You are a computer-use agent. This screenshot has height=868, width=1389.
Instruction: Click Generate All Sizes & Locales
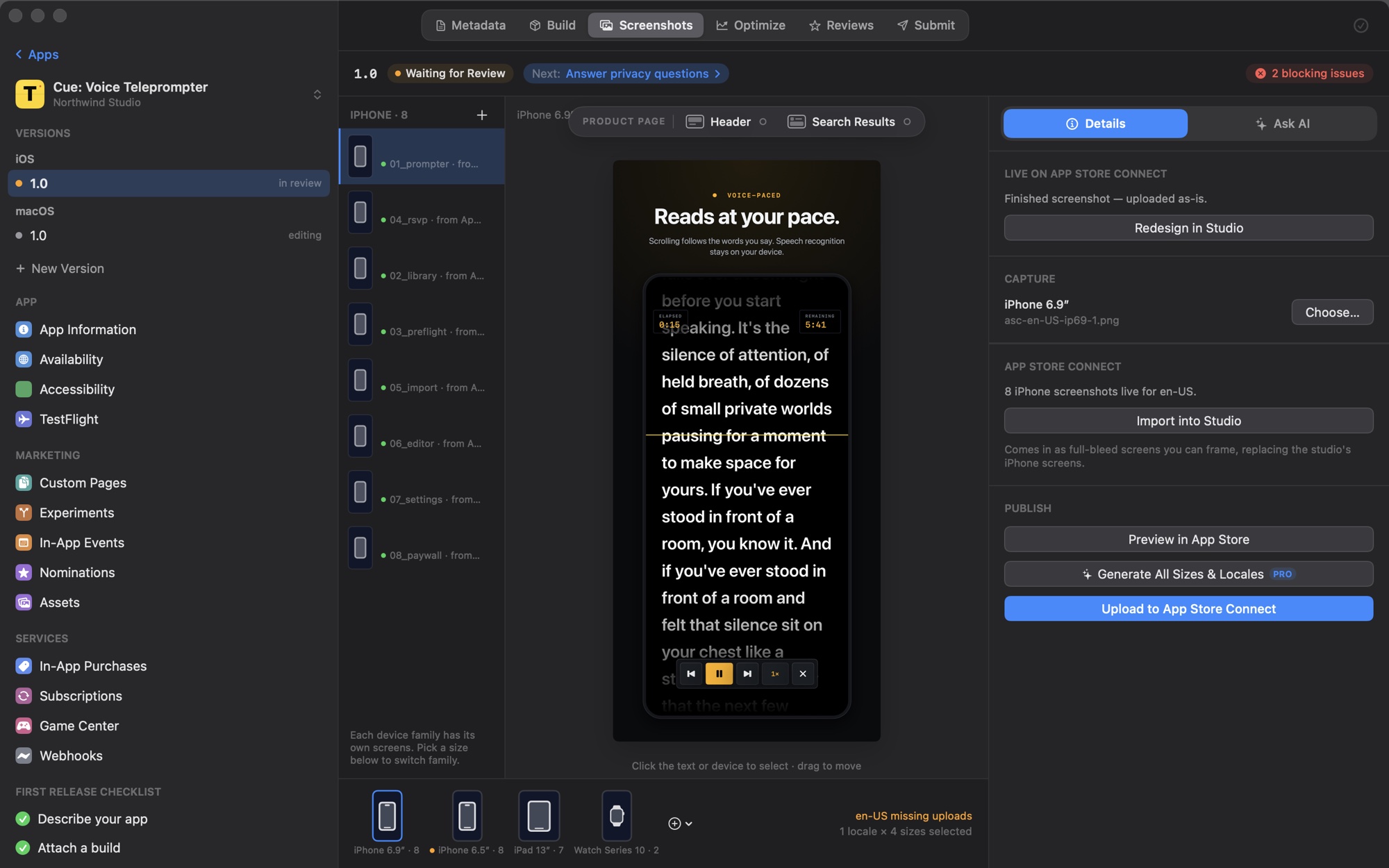(1188, 574)
